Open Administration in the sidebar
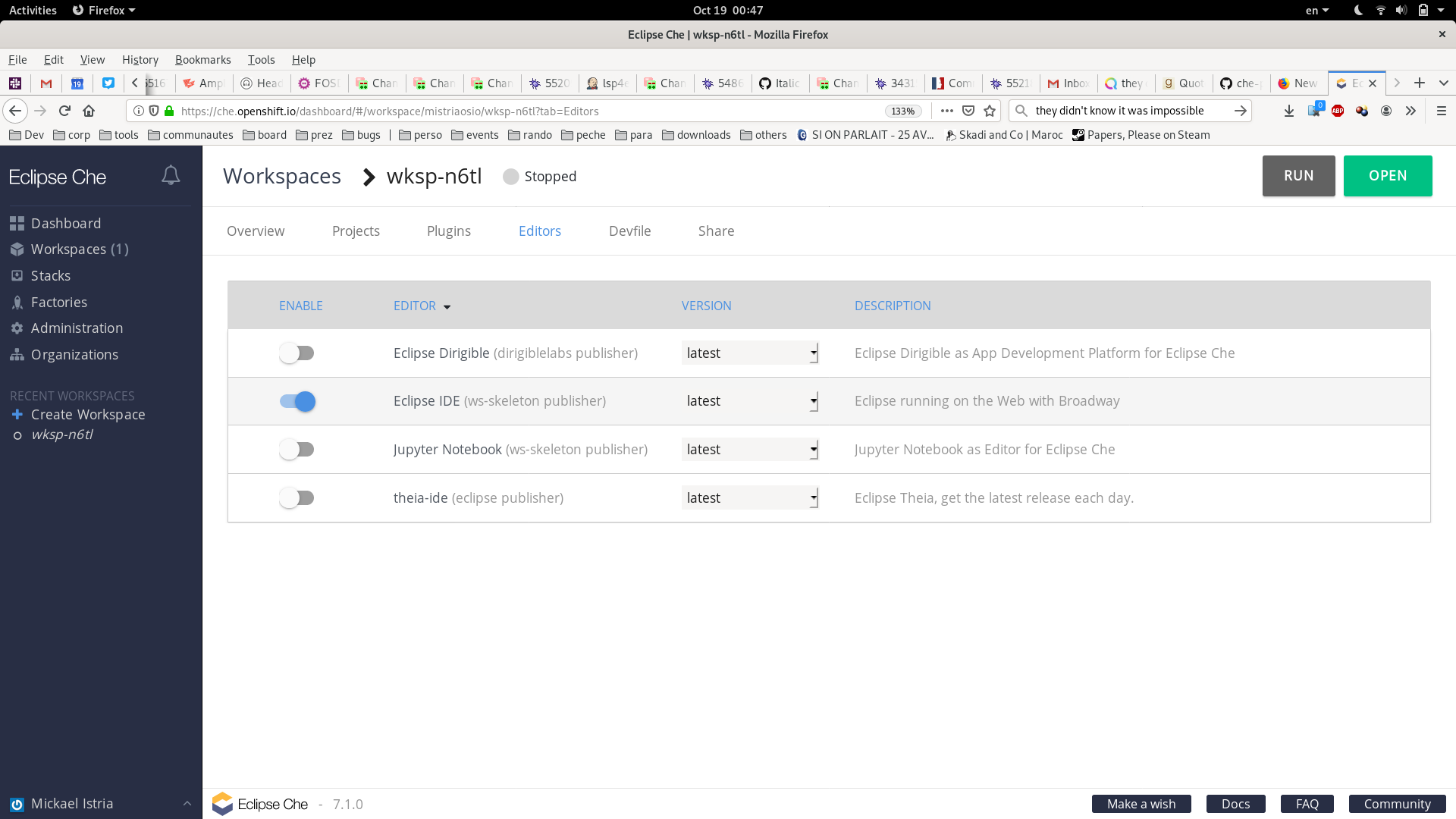 (x=67, y=328)
